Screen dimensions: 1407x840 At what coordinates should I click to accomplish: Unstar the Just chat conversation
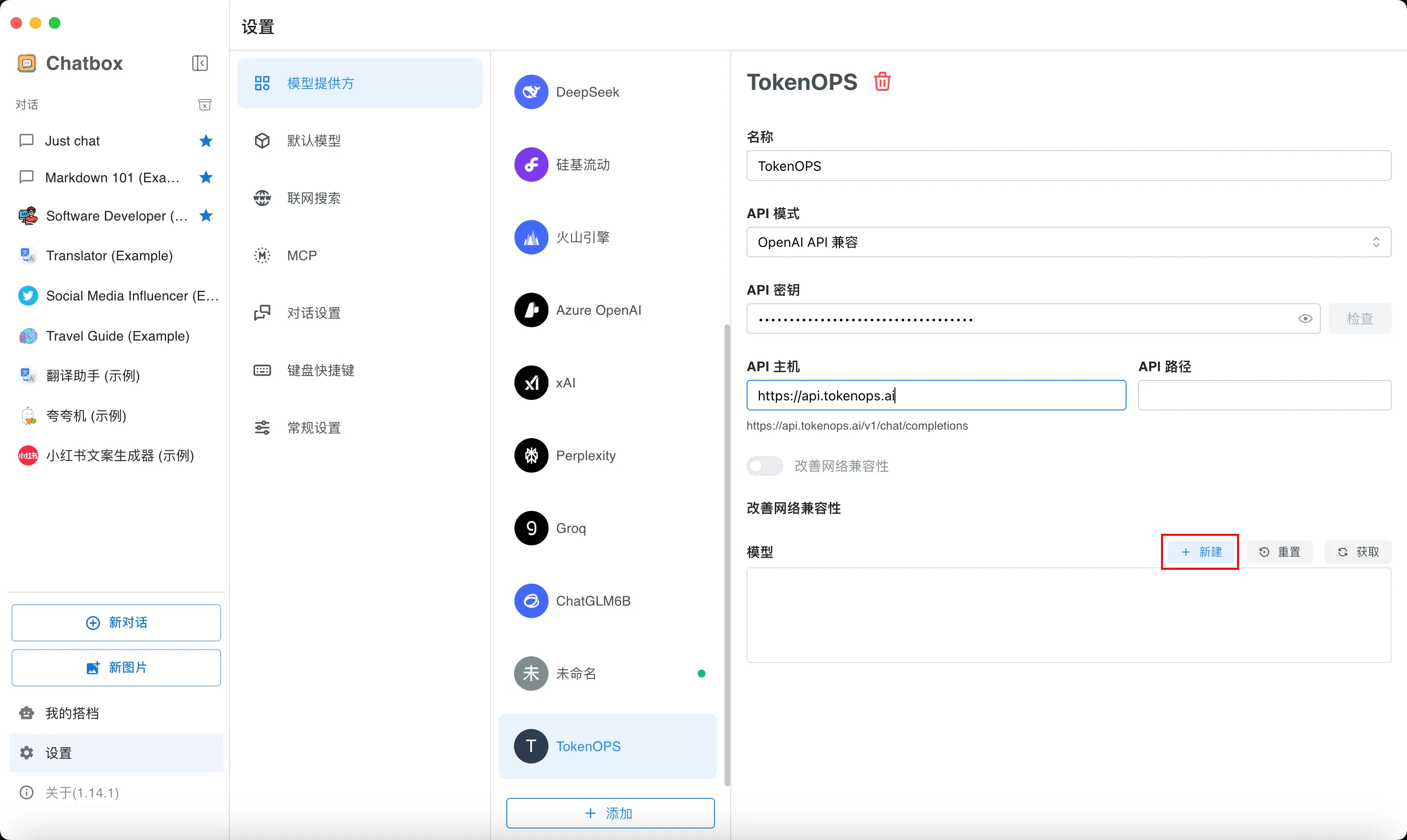click(x=206, y=141)
